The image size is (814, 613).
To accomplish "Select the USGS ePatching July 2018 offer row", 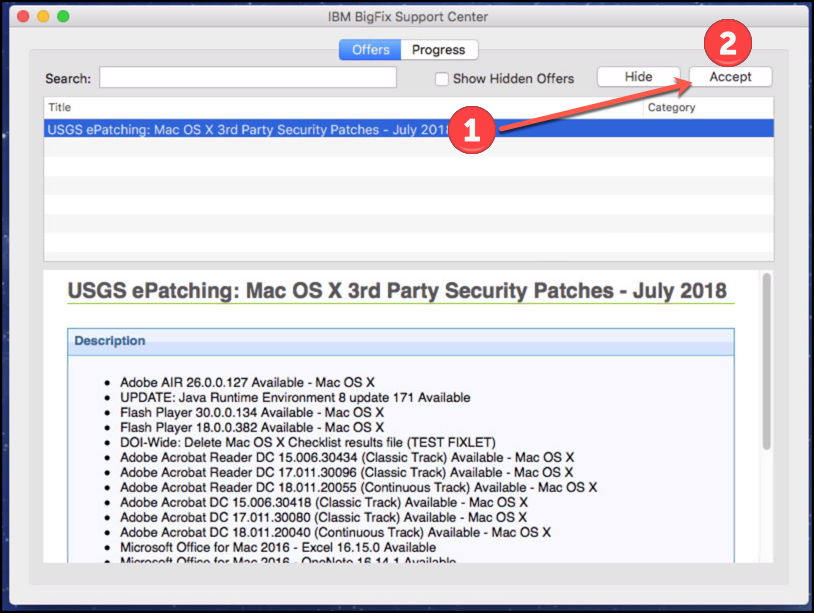I will [x=409, y=129].
